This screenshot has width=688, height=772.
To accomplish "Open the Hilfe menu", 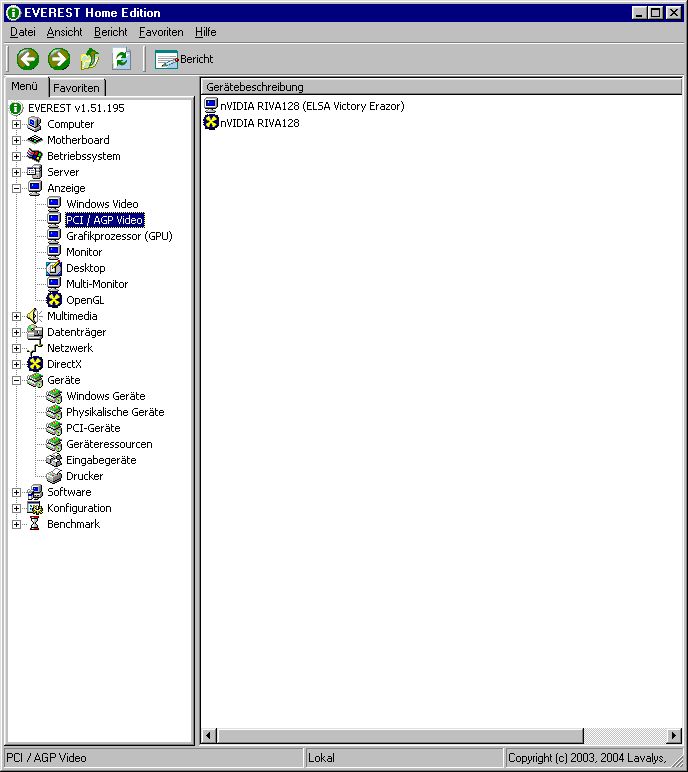I will [x=205, y=32].
